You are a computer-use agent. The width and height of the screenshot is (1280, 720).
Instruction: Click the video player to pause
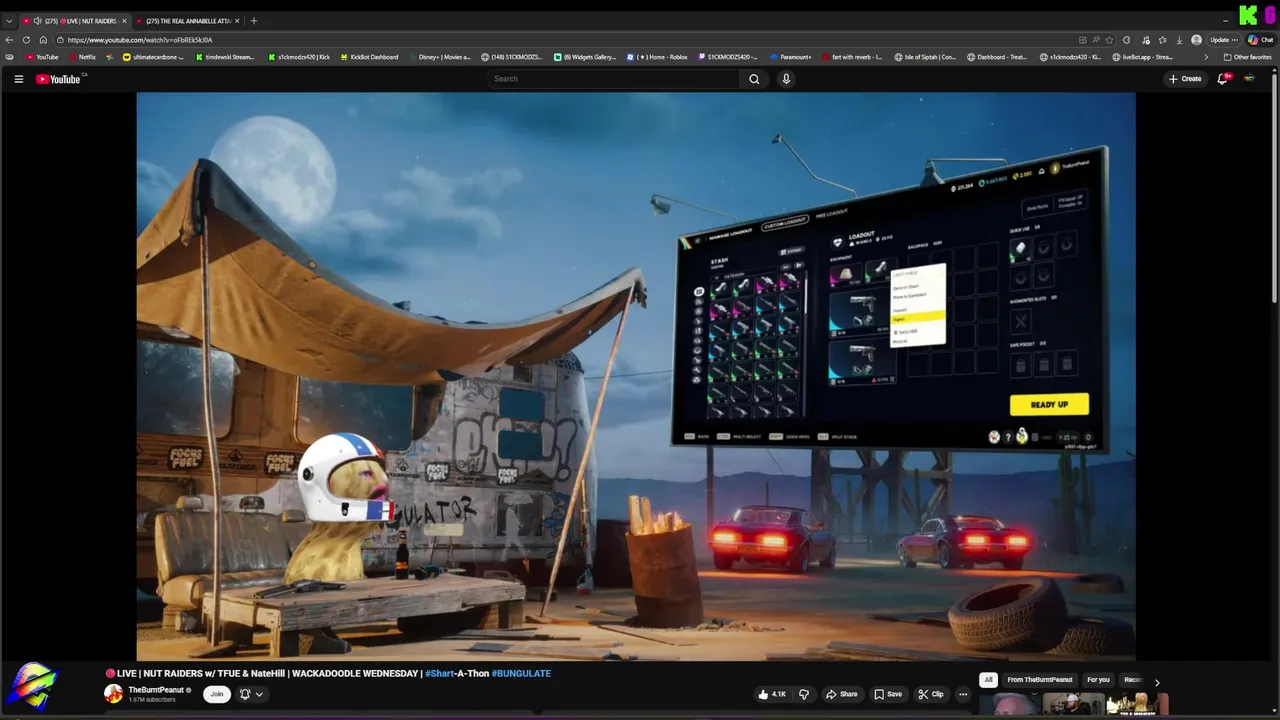pyautogui.click(x=636, y=376)
